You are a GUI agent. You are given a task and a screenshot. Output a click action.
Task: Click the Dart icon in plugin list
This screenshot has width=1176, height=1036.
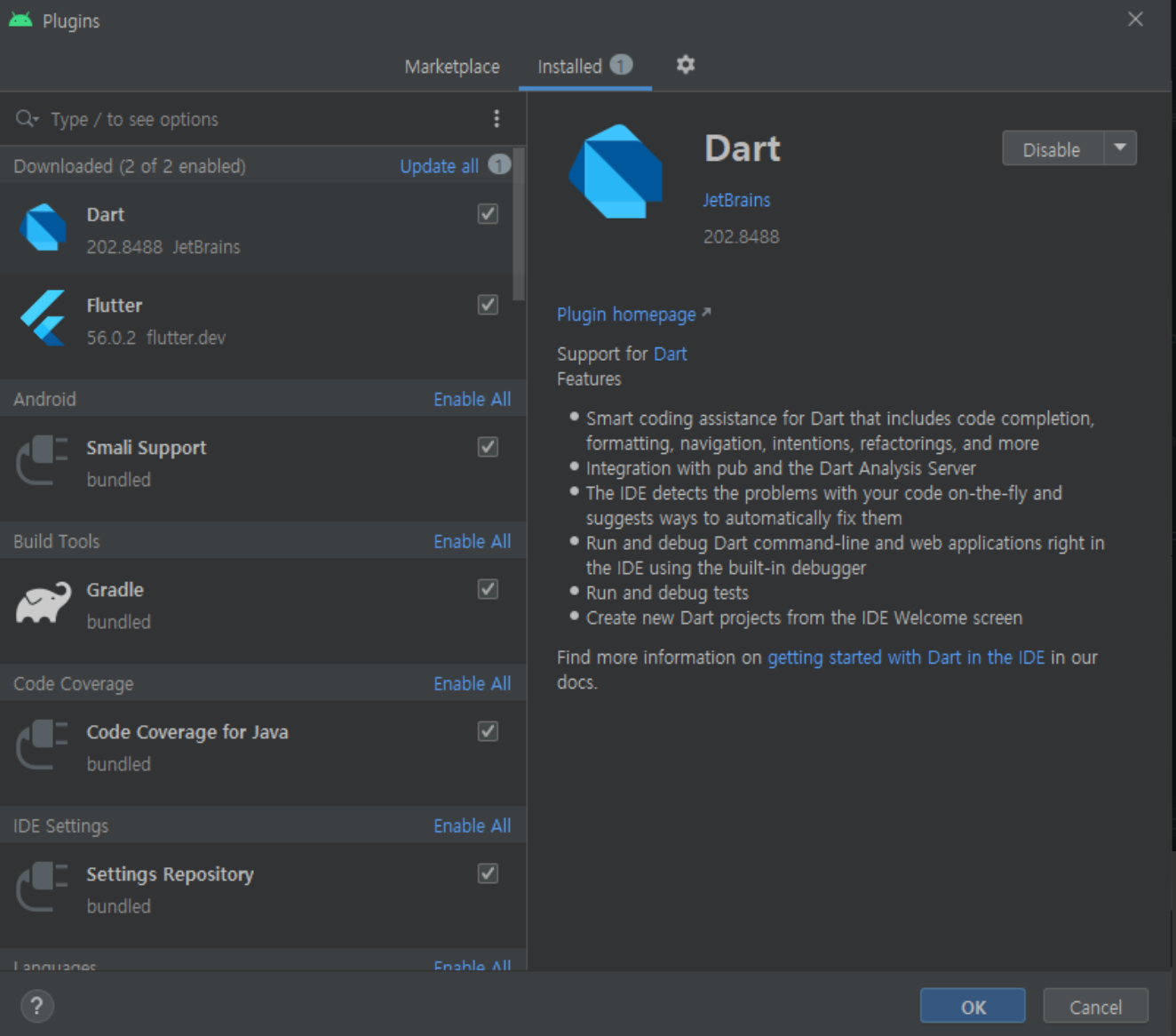43,227
